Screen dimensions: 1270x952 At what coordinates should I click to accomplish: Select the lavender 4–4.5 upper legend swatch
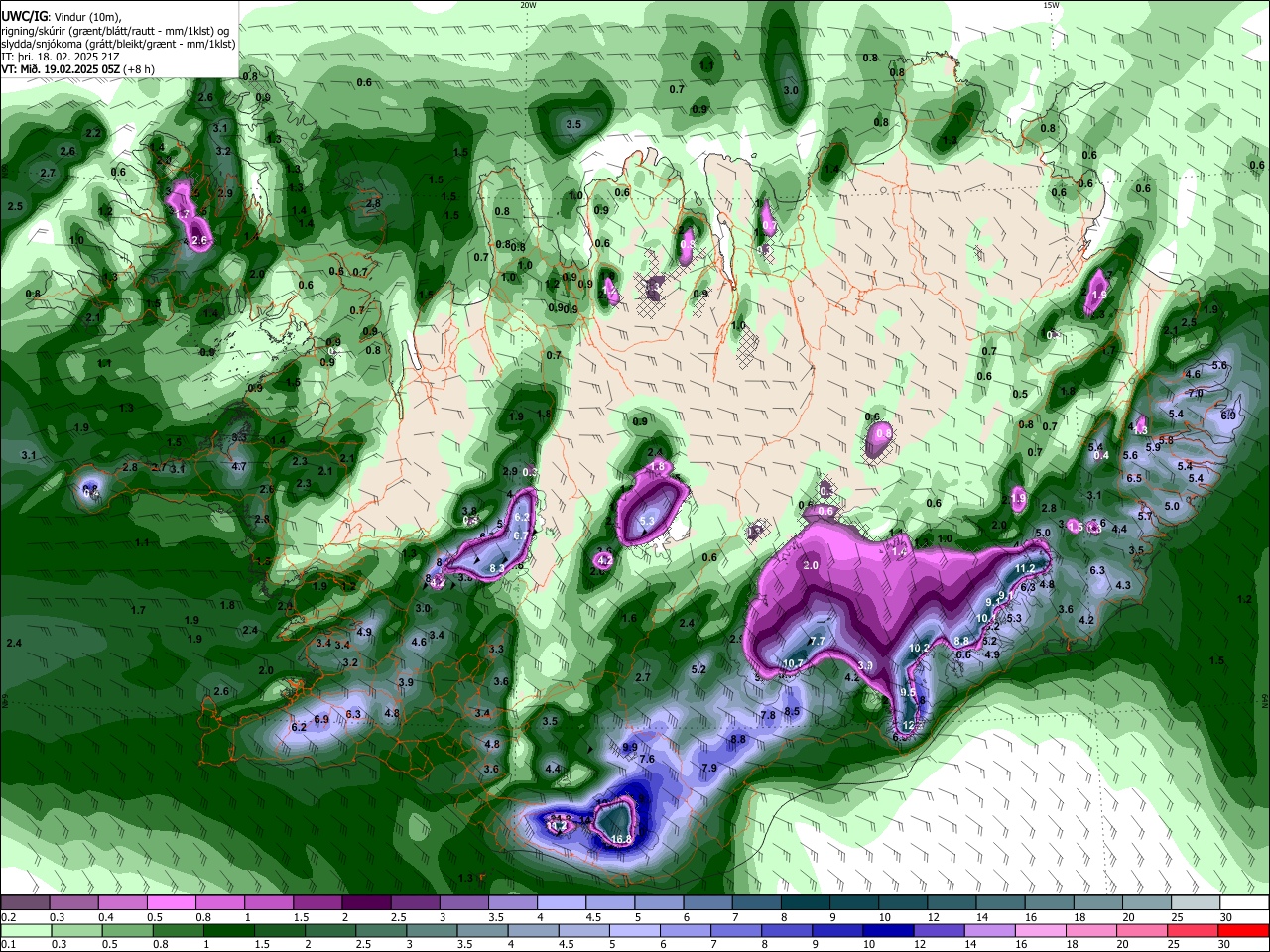coord(562,902)
